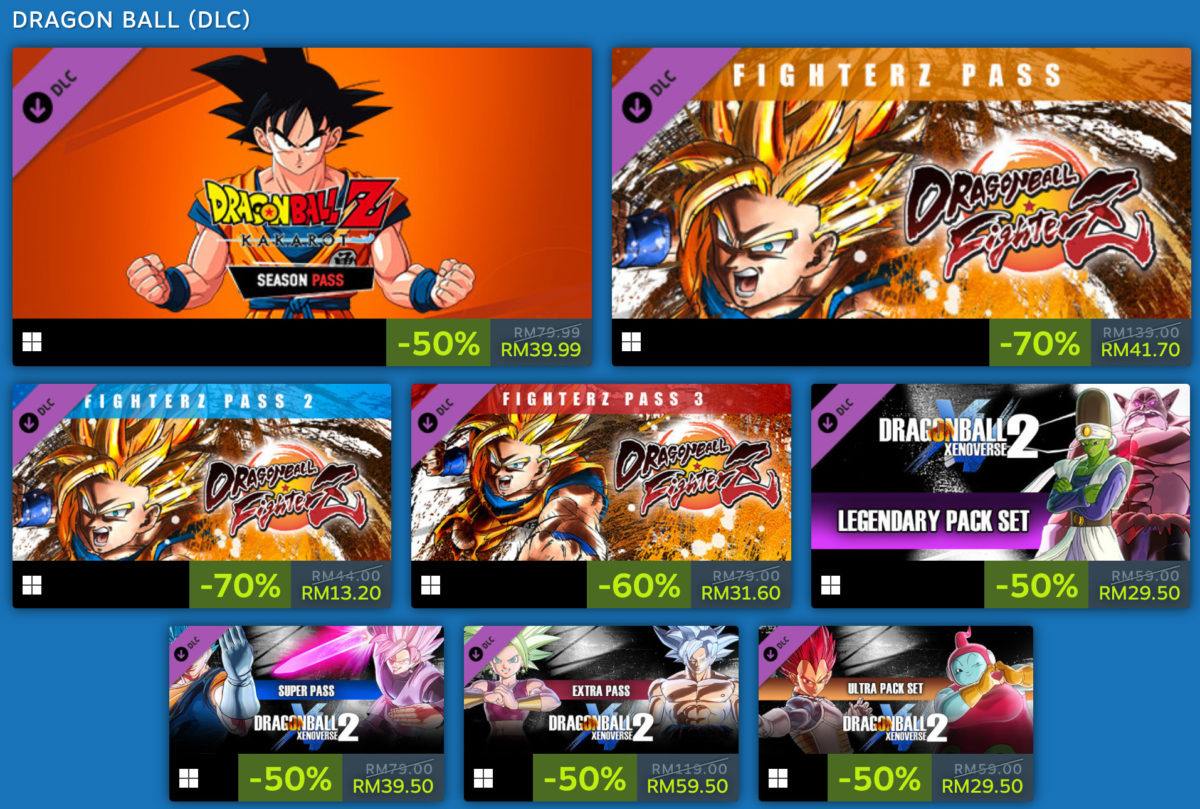Click Windows icon under FighterZ Pass 3

(431, 584)
